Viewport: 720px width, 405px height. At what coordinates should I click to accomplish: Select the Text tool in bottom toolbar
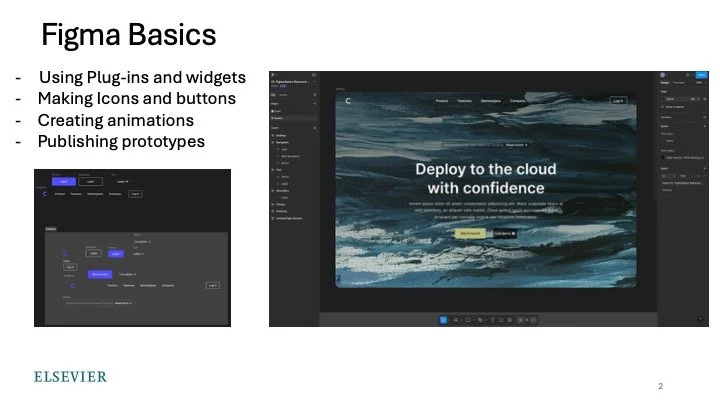[492, 320]
